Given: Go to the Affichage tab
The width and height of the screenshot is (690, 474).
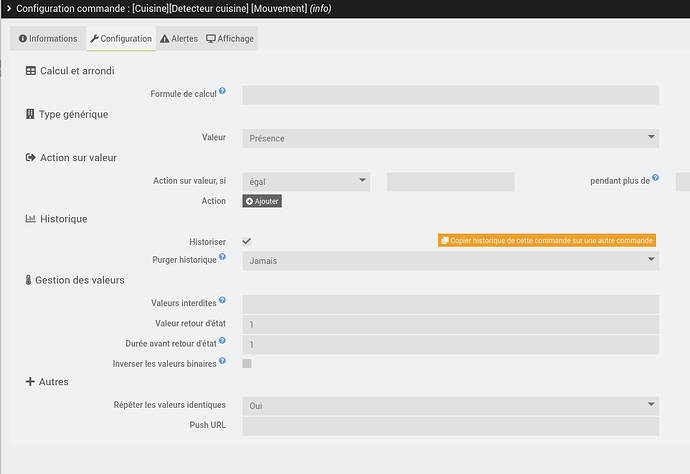Looking at the screenshot, I should 230,39.
